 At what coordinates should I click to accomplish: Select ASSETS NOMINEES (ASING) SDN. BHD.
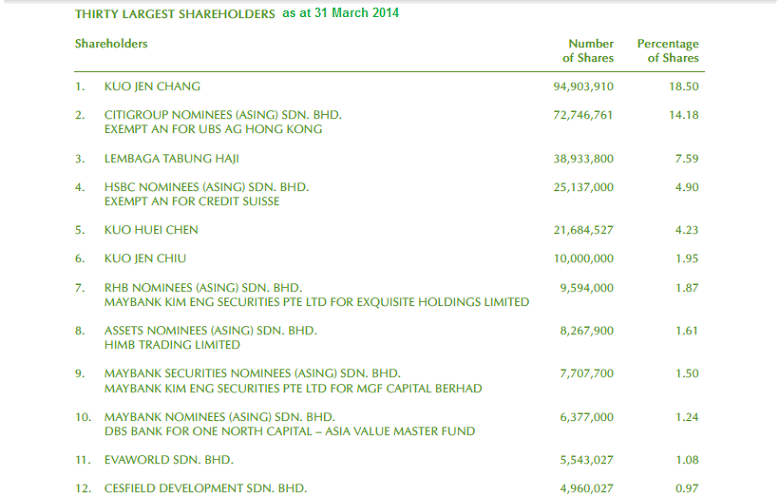(x=211, y=331)
